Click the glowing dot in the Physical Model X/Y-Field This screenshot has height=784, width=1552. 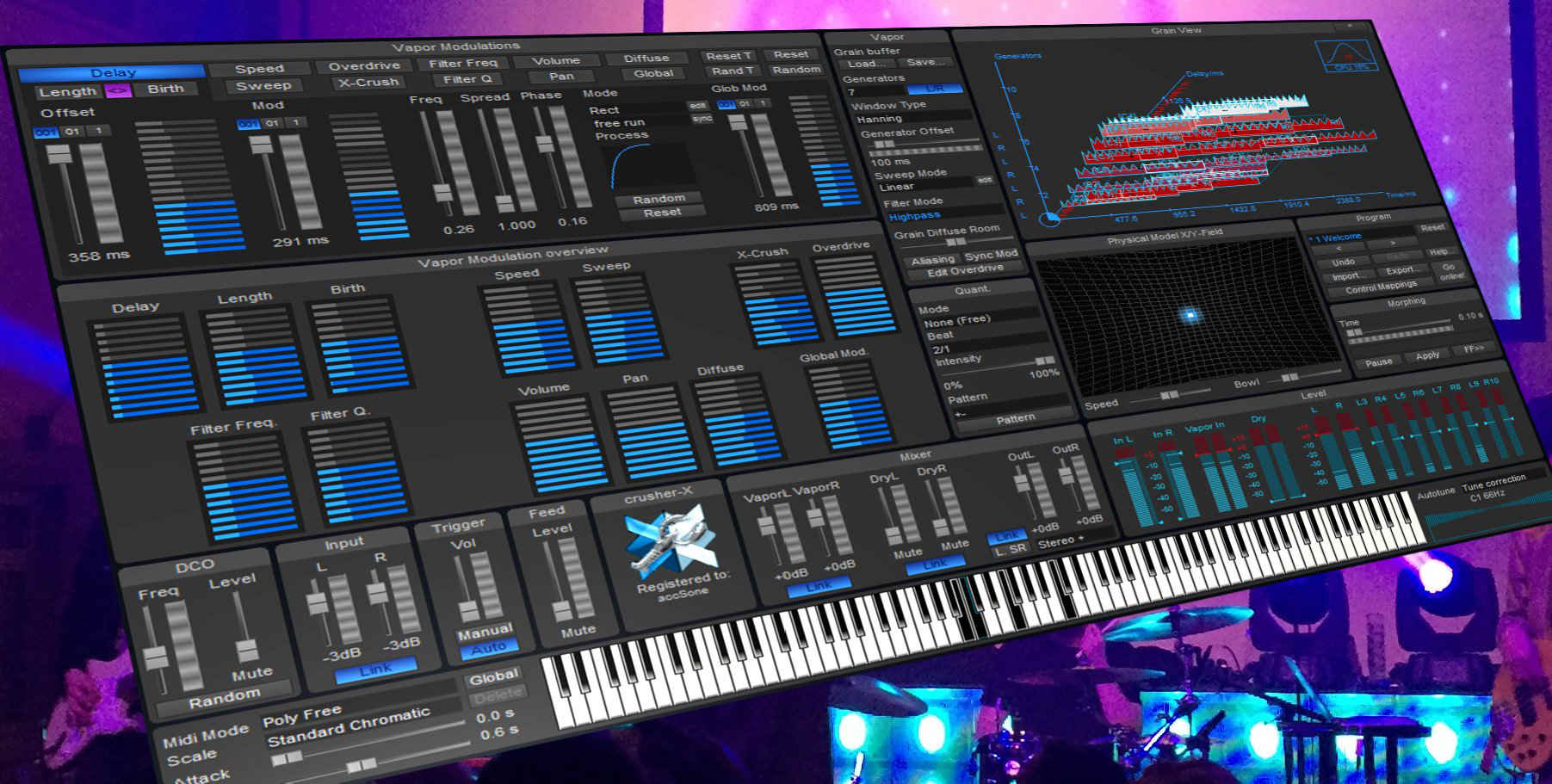pos(1190,316)
